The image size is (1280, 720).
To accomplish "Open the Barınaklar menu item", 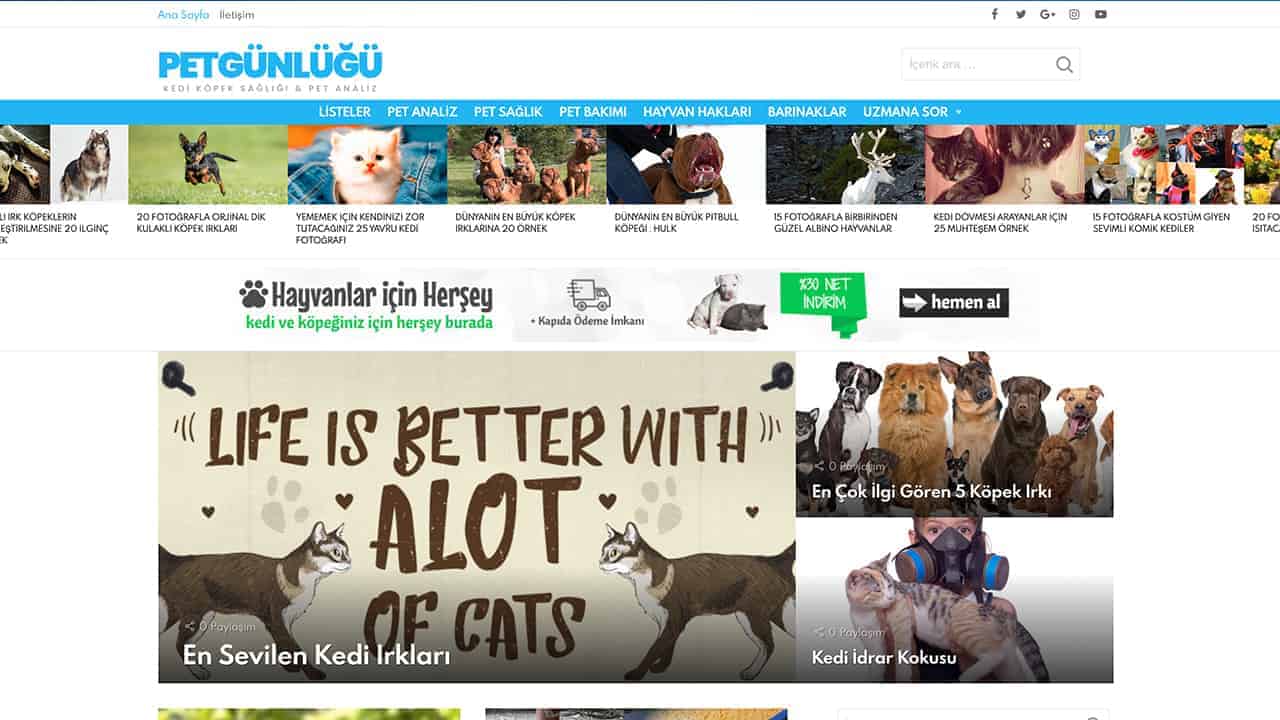I will point(807,112).
